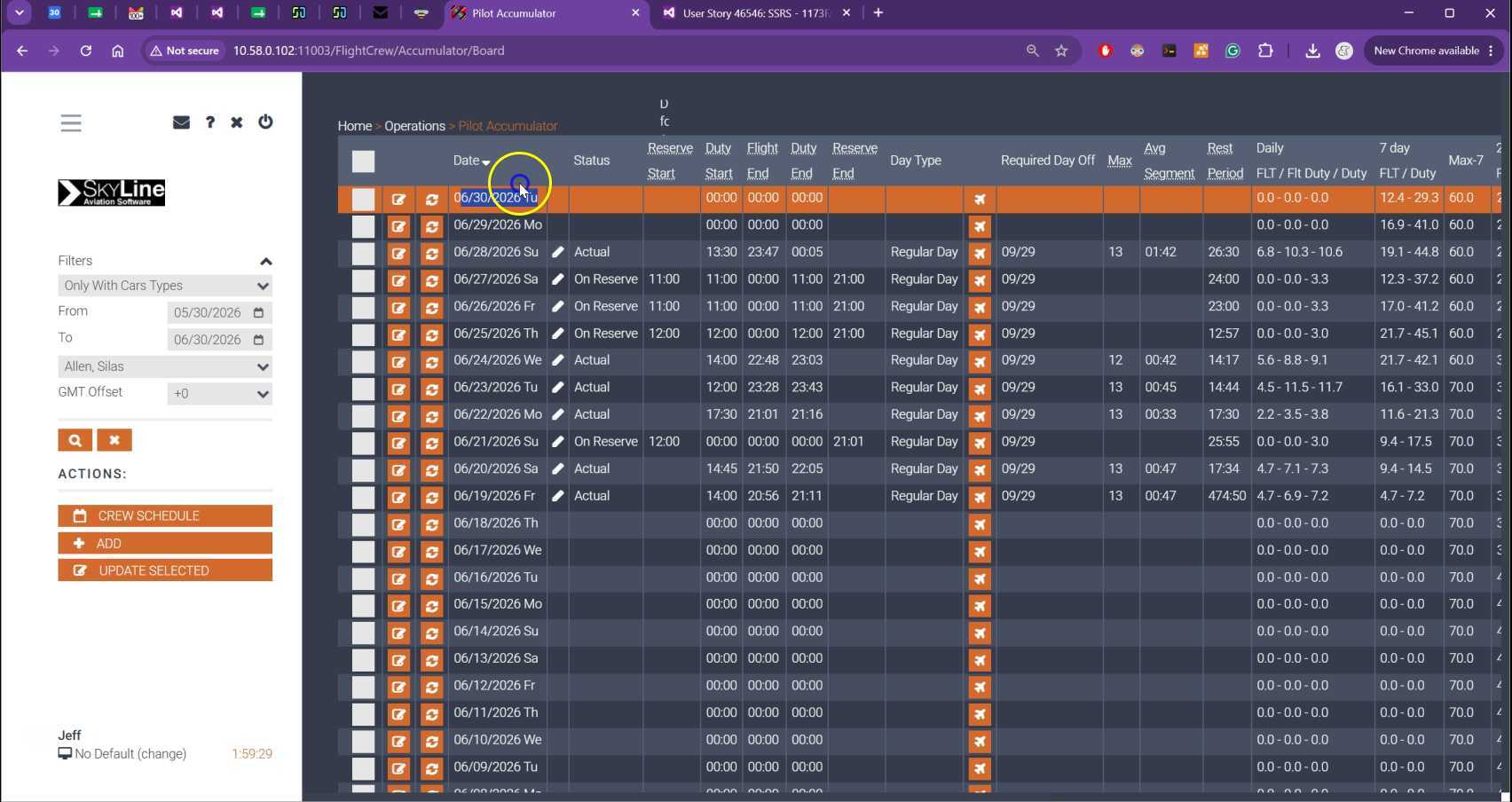Open Chrome extensions puzzle icon

[1265, 51]
